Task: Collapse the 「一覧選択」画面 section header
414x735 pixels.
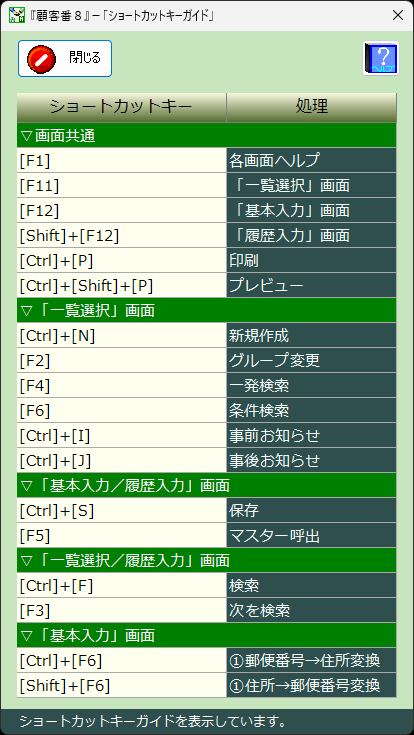Action: coord(207,310)
